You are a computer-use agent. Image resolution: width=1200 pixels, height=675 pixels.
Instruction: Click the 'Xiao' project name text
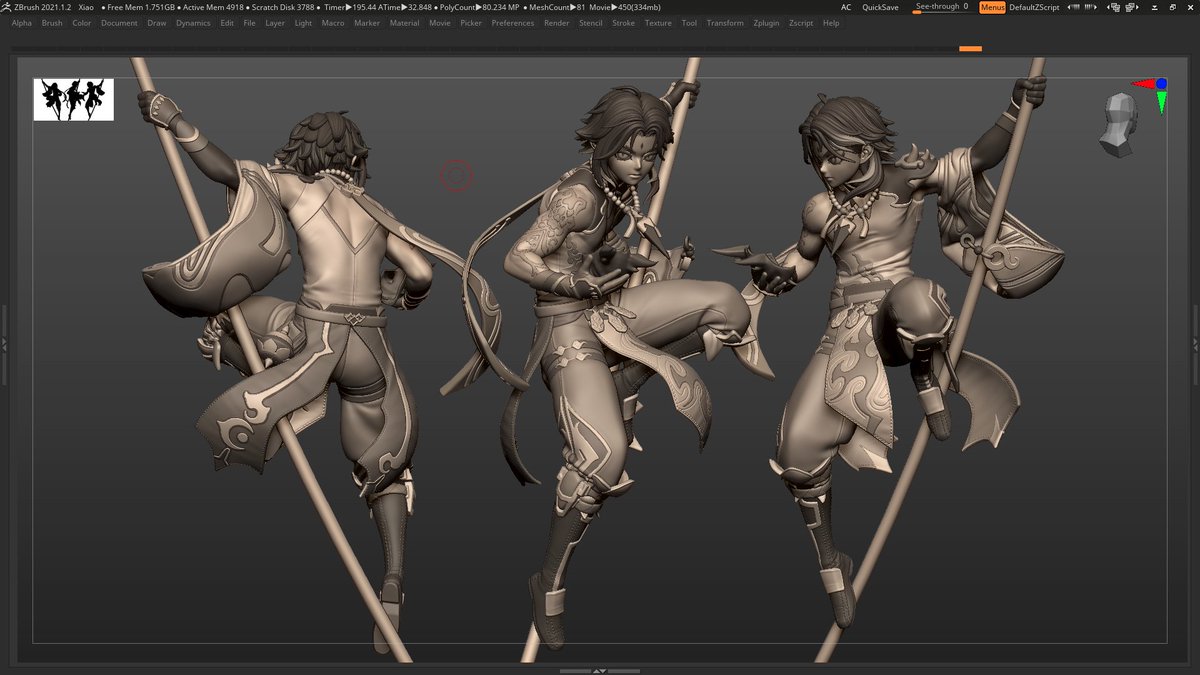point(86,7)
